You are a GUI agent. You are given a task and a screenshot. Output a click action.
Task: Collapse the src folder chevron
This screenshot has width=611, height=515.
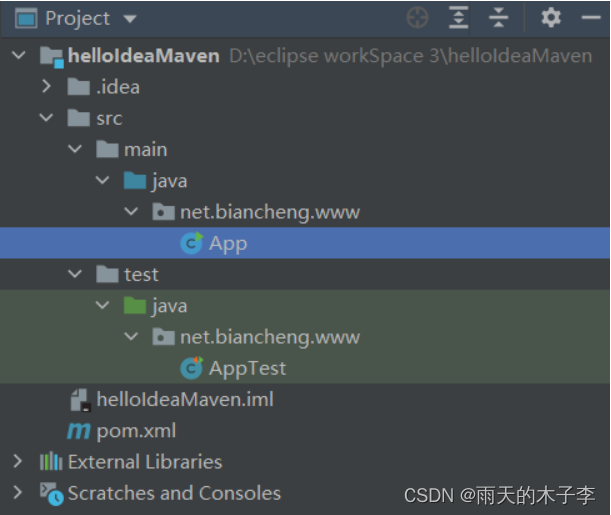[46, 117]
